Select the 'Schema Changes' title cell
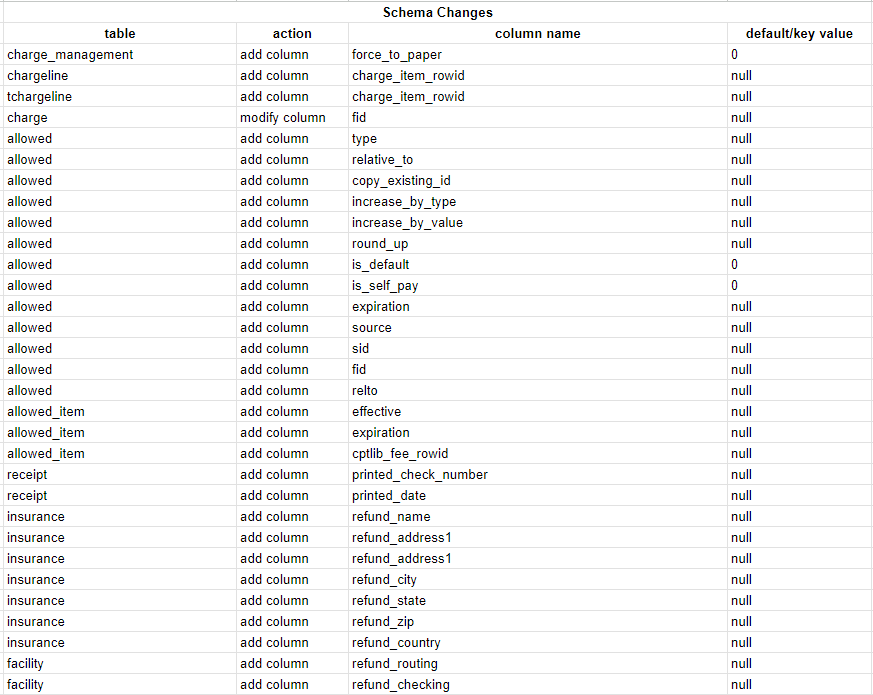Screen dimensions: 873x695 point(438,12)
